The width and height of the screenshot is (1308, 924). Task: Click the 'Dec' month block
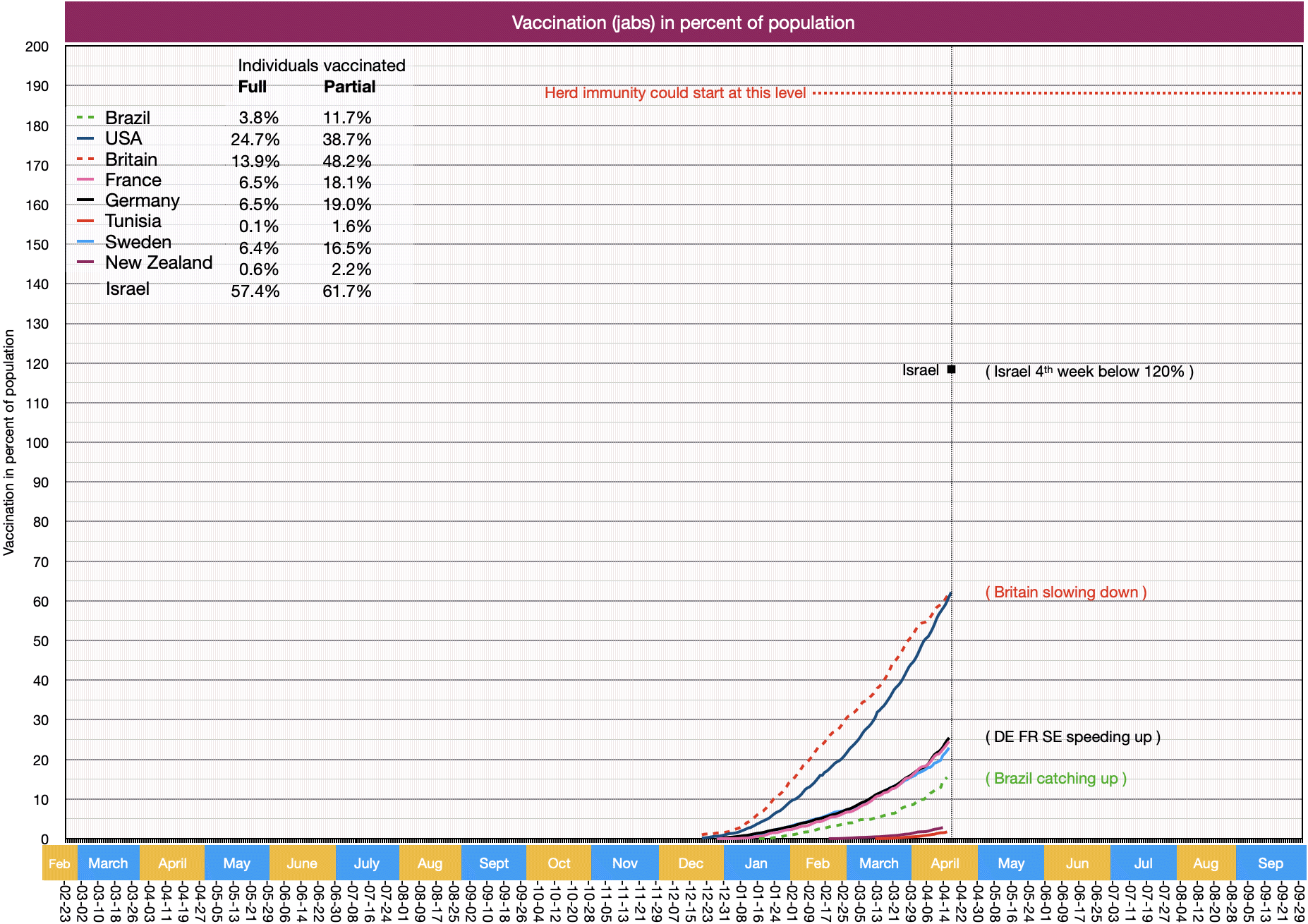pyautogui.click(x=691, y=863)
